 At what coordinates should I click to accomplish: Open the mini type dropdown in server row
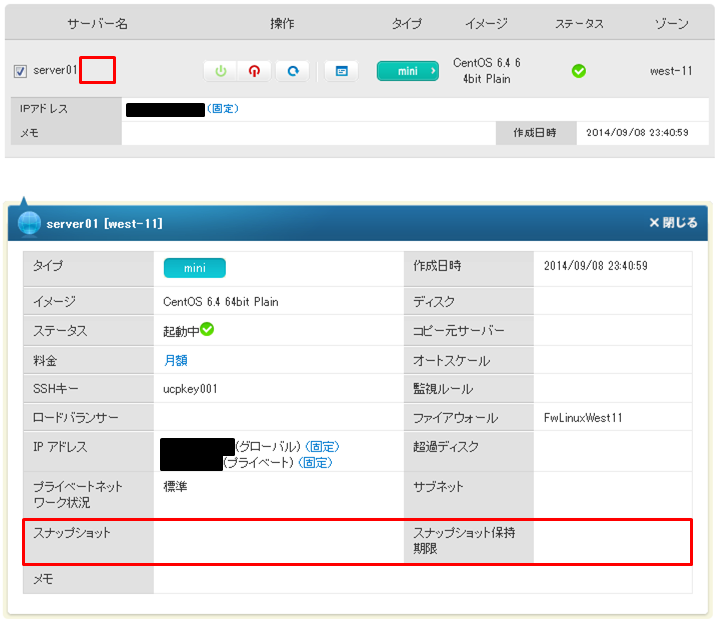tap(408, 71)
